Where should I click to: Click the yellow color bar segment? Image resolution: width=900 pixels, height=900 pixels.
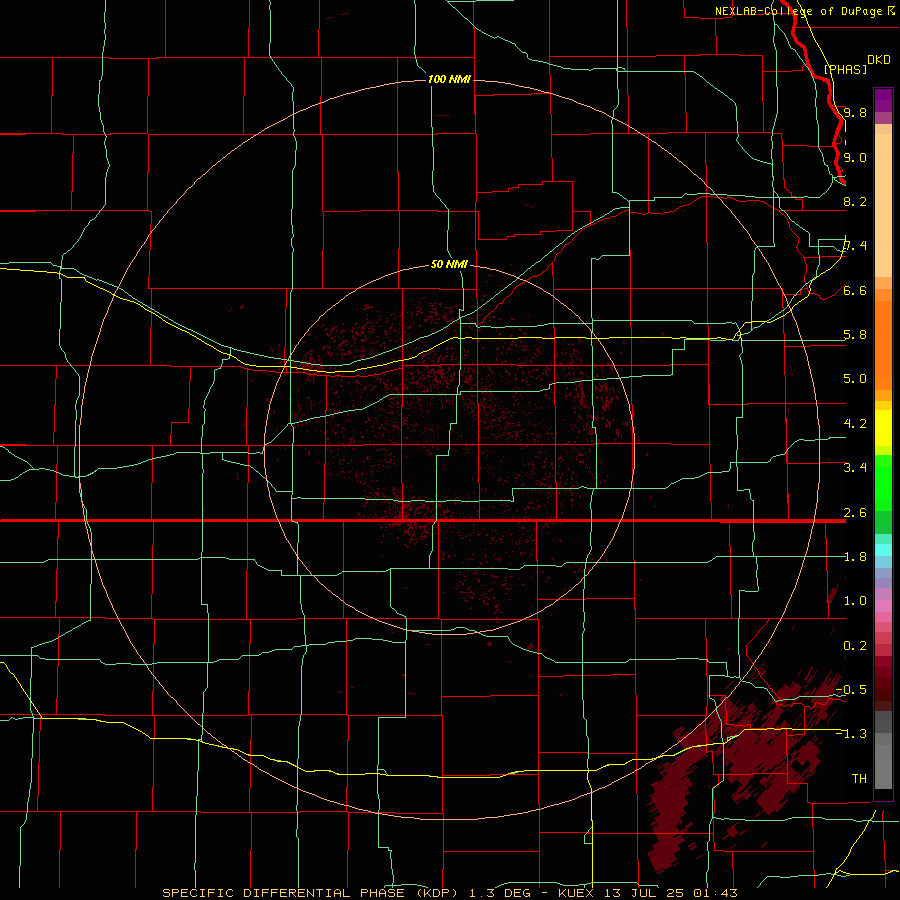point(883,428)
